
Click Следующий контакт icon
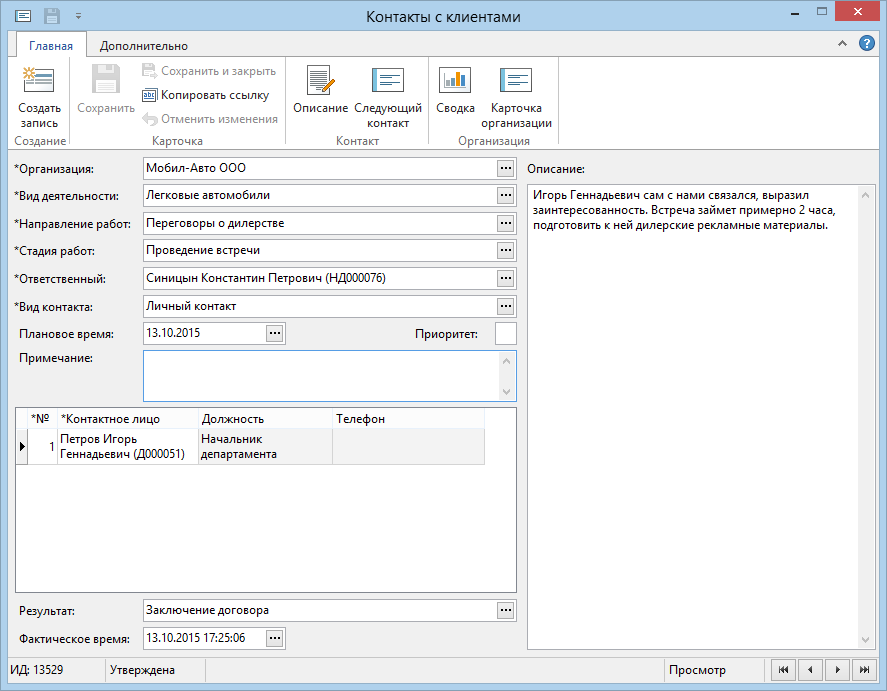[387, 80]
